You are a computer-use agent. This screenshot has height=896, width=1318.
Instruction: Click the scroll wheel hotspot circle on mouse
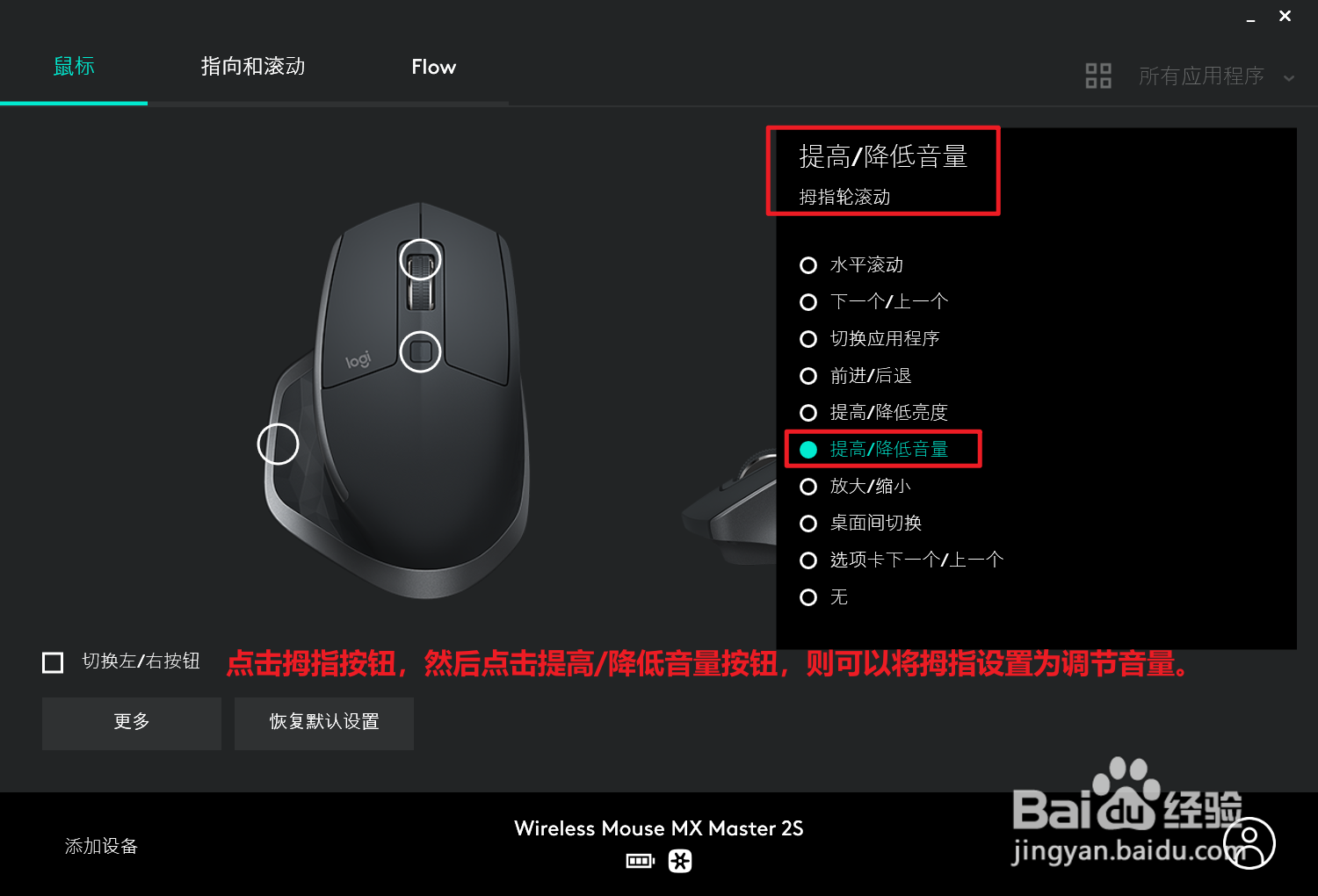[420, 260]
